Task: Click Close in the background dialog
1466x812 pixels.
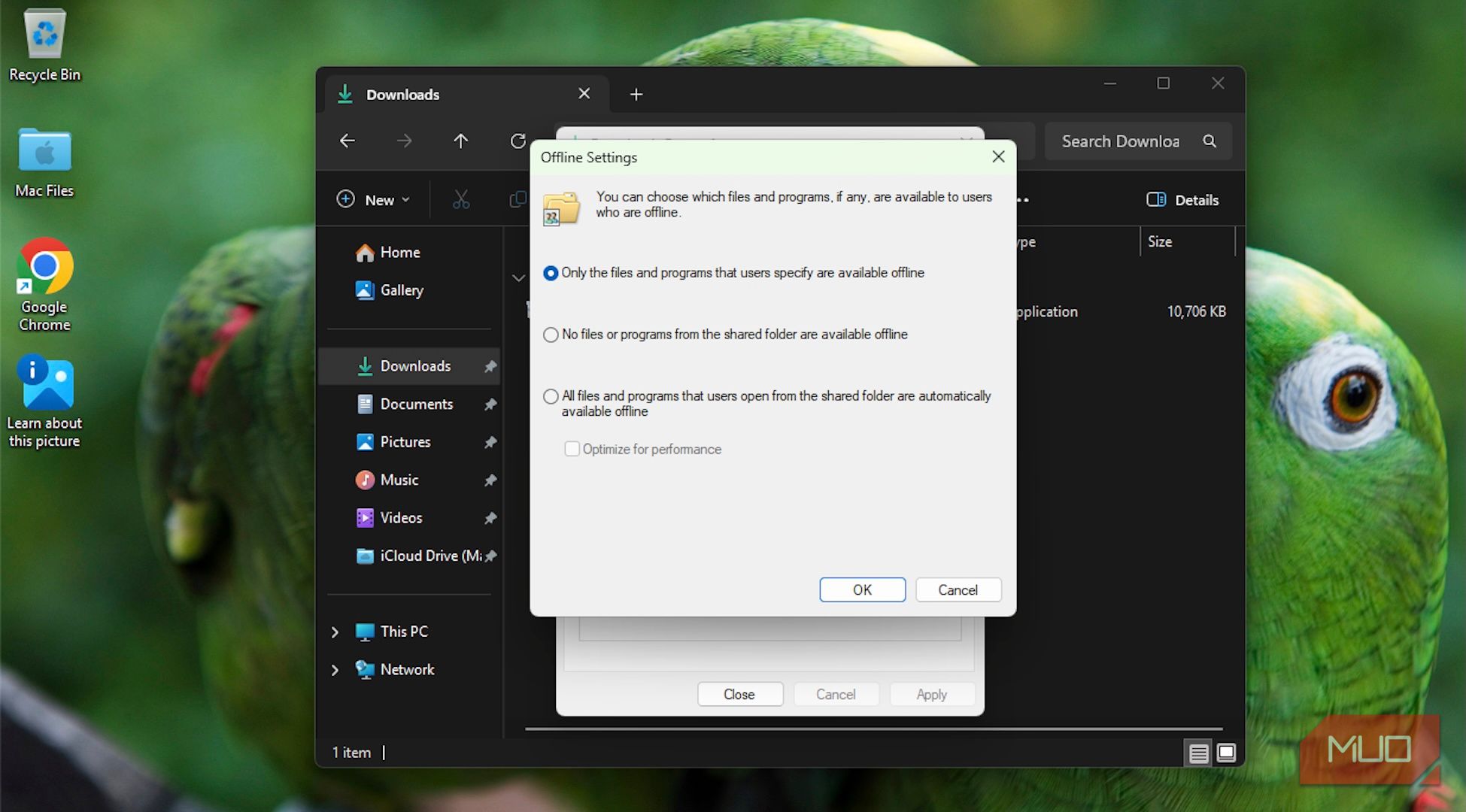Action: (x=739, y=695)
